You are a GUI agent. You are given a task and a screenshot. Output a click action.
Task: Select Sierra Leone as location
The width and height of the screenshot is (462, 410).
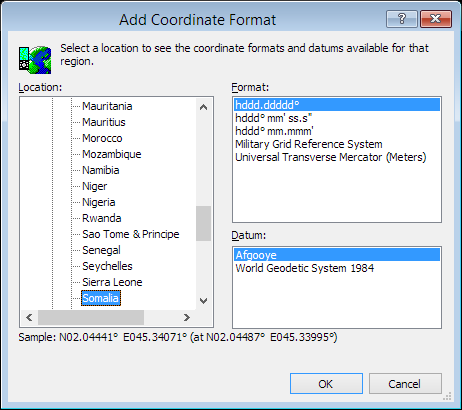(112, 282)
